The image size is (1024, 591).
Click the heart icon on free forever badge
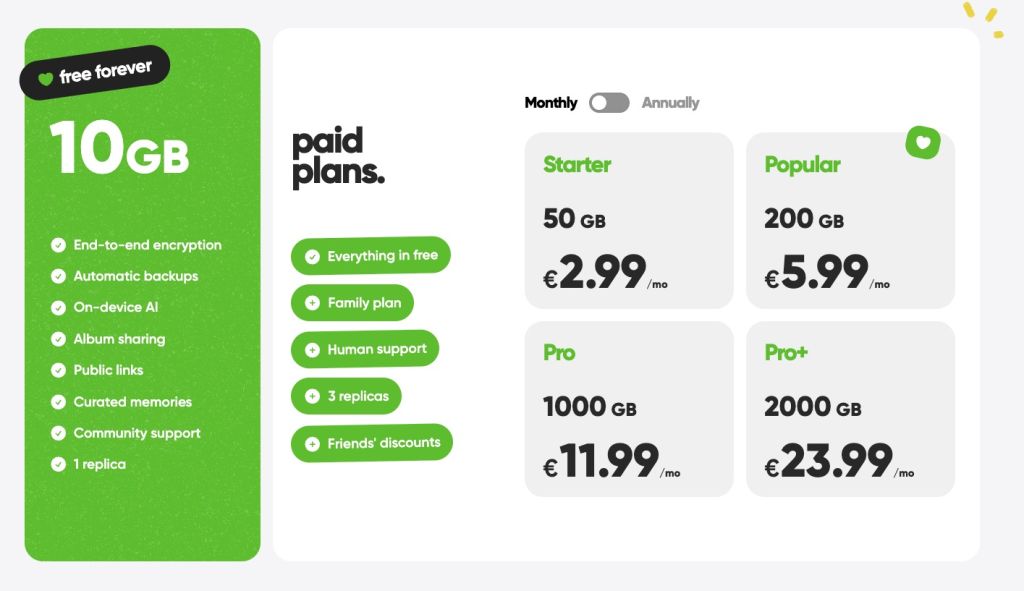pos(45,79)
